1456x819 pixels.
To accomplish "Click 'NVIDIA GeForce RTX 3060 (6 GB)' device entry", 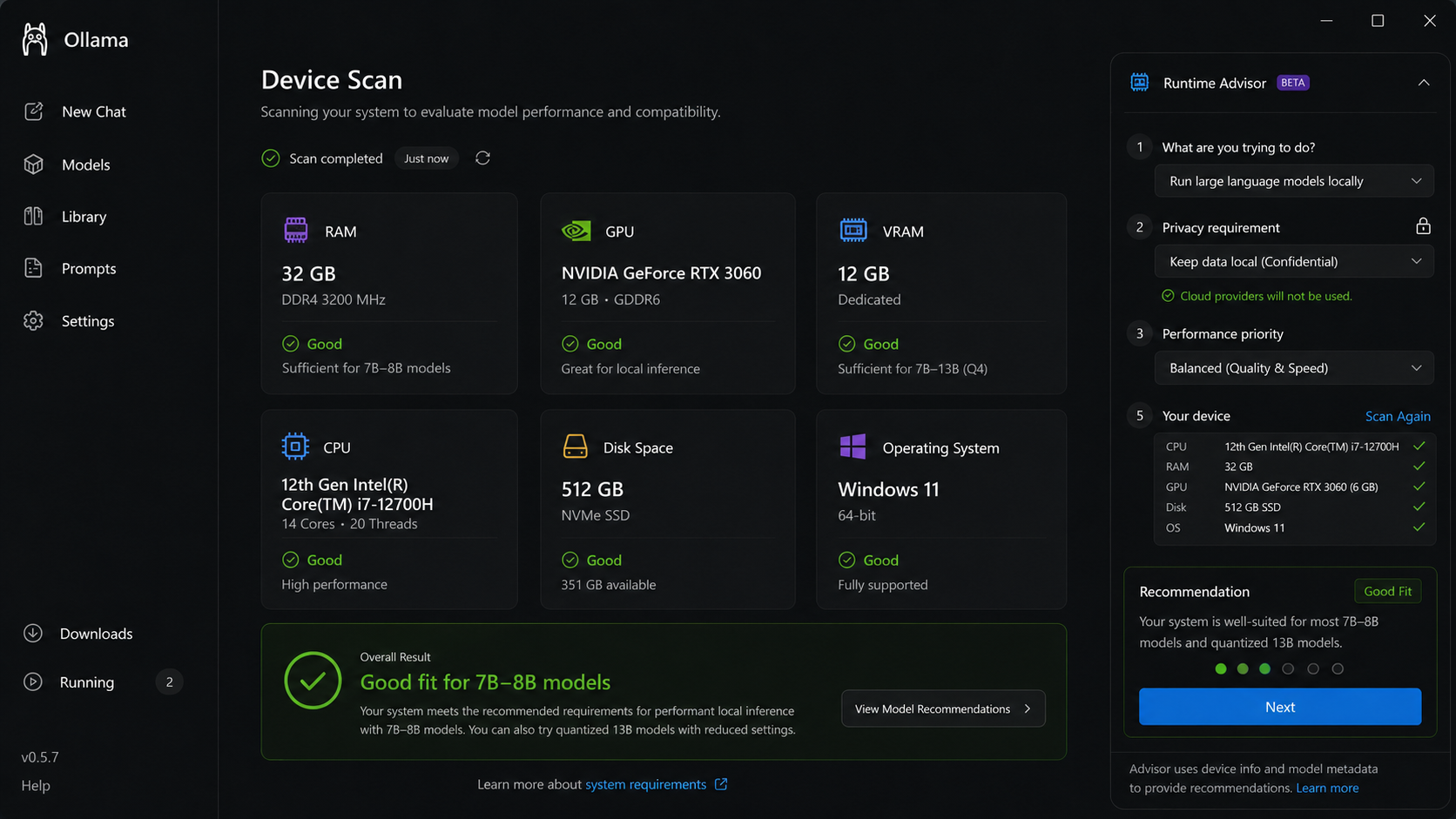I will click(x=1301, y=487).
